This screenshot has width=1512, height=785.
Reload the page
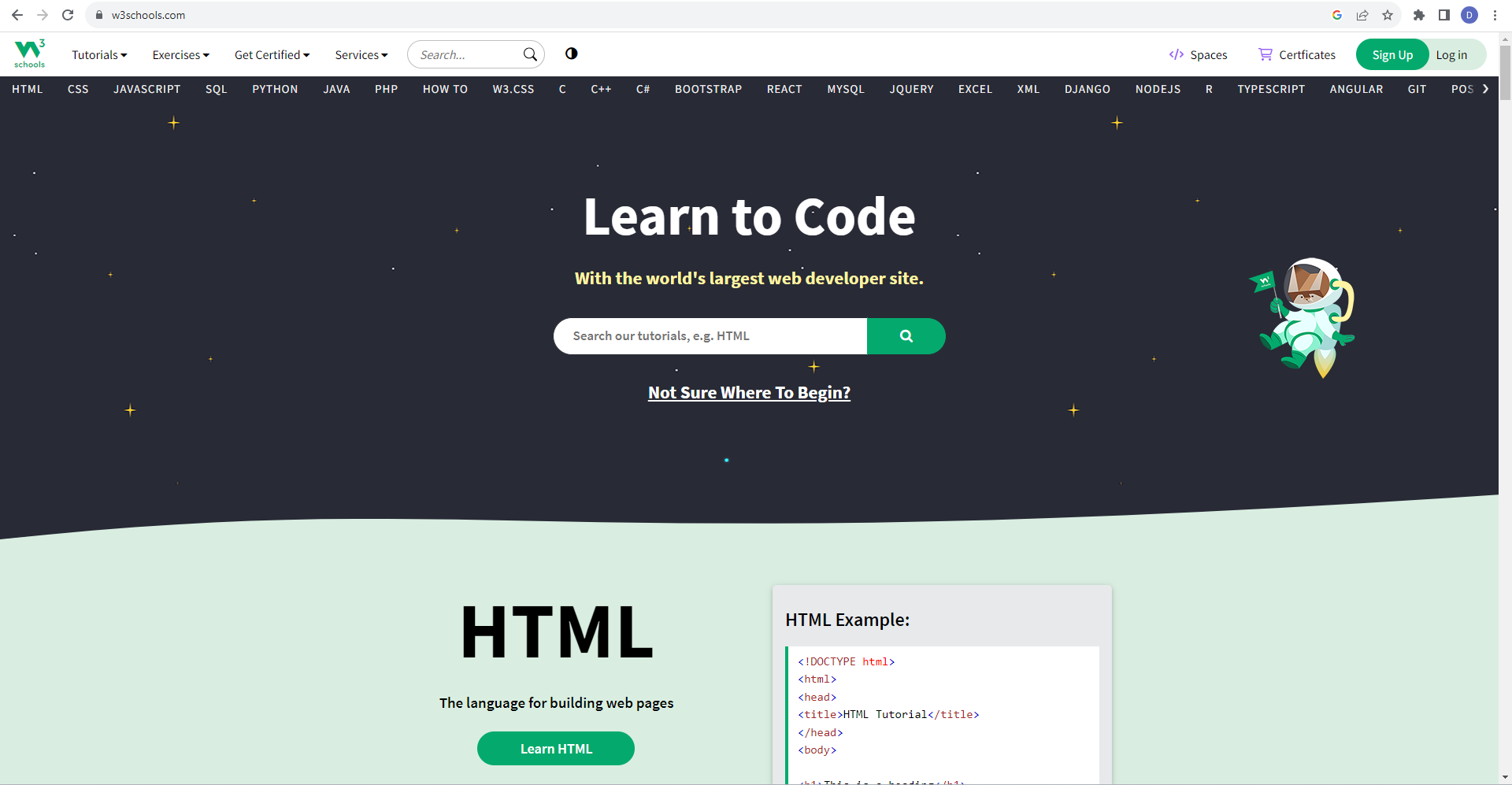point(68,15)
